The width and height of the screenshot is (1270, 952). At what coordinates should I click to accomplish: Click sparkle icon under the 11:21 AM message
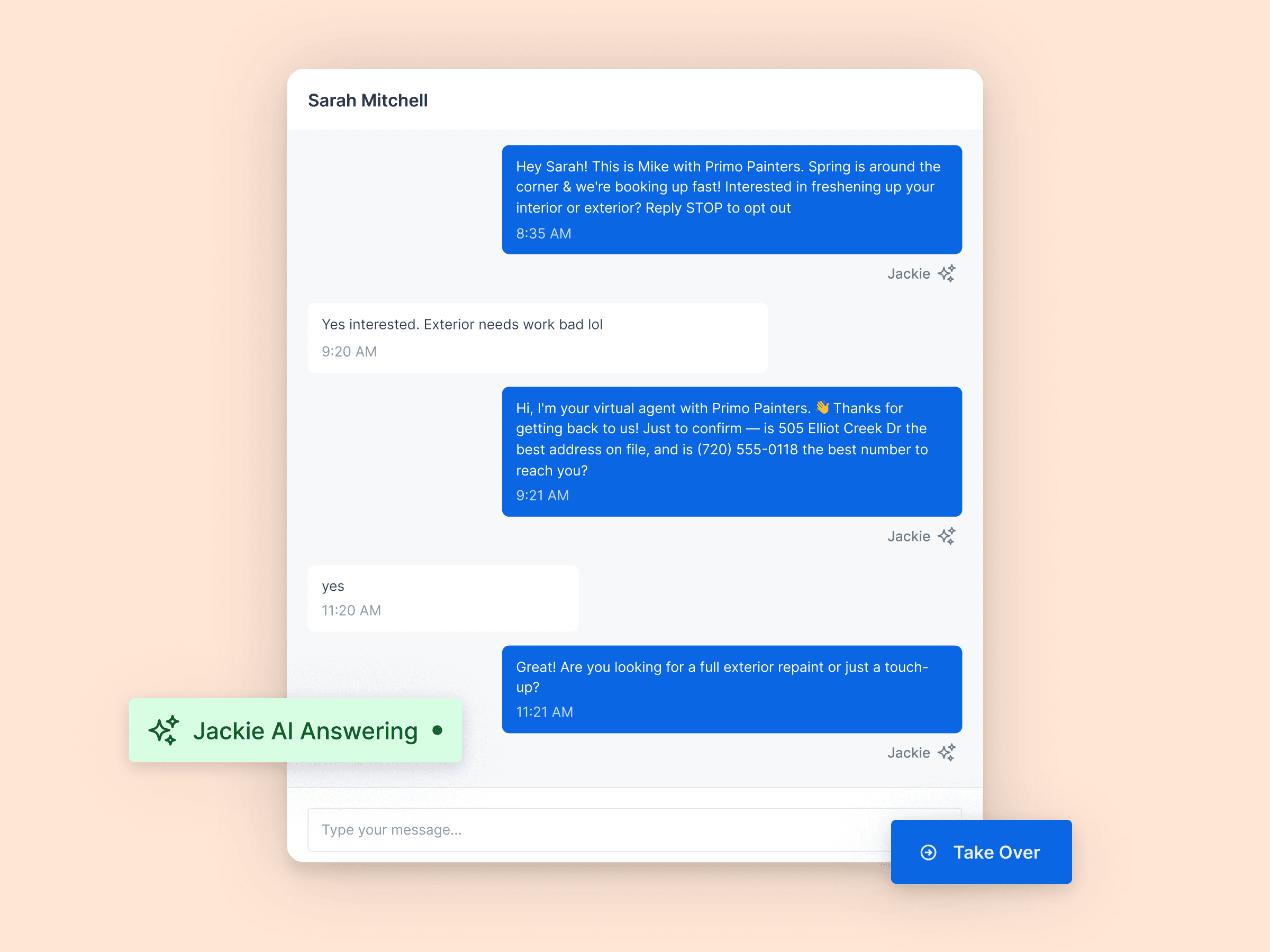click(x=946, y=752)
